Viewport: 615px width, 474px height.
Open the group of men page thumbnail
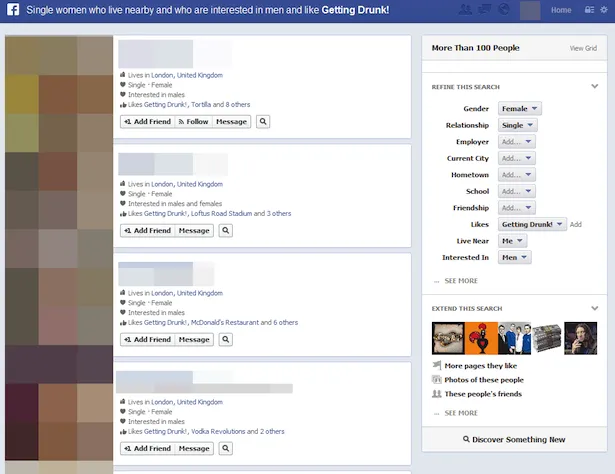coord(515,338)
